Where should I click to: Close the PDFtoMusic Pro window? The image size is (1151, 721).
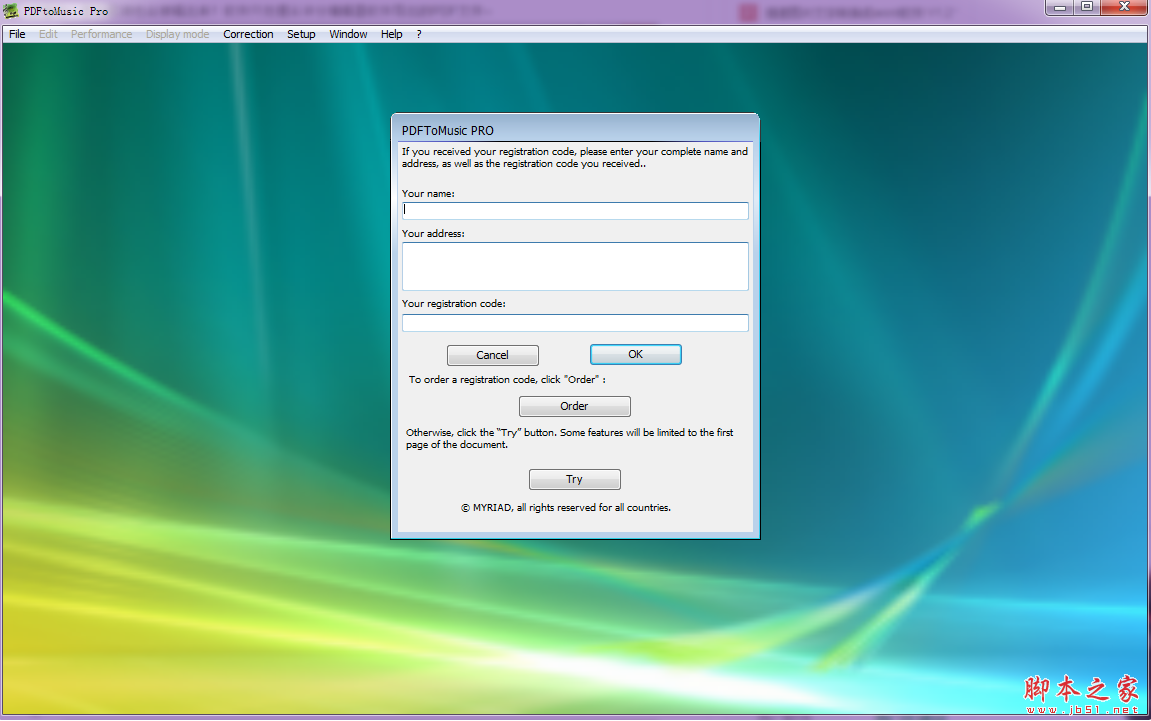[1124, 7]
